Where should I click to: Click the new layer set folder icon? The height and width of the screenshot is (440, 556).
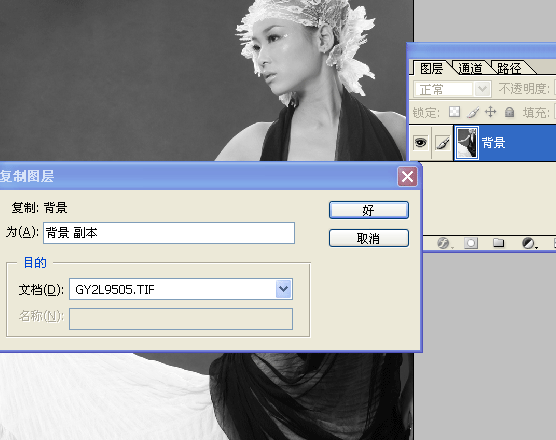499,243
